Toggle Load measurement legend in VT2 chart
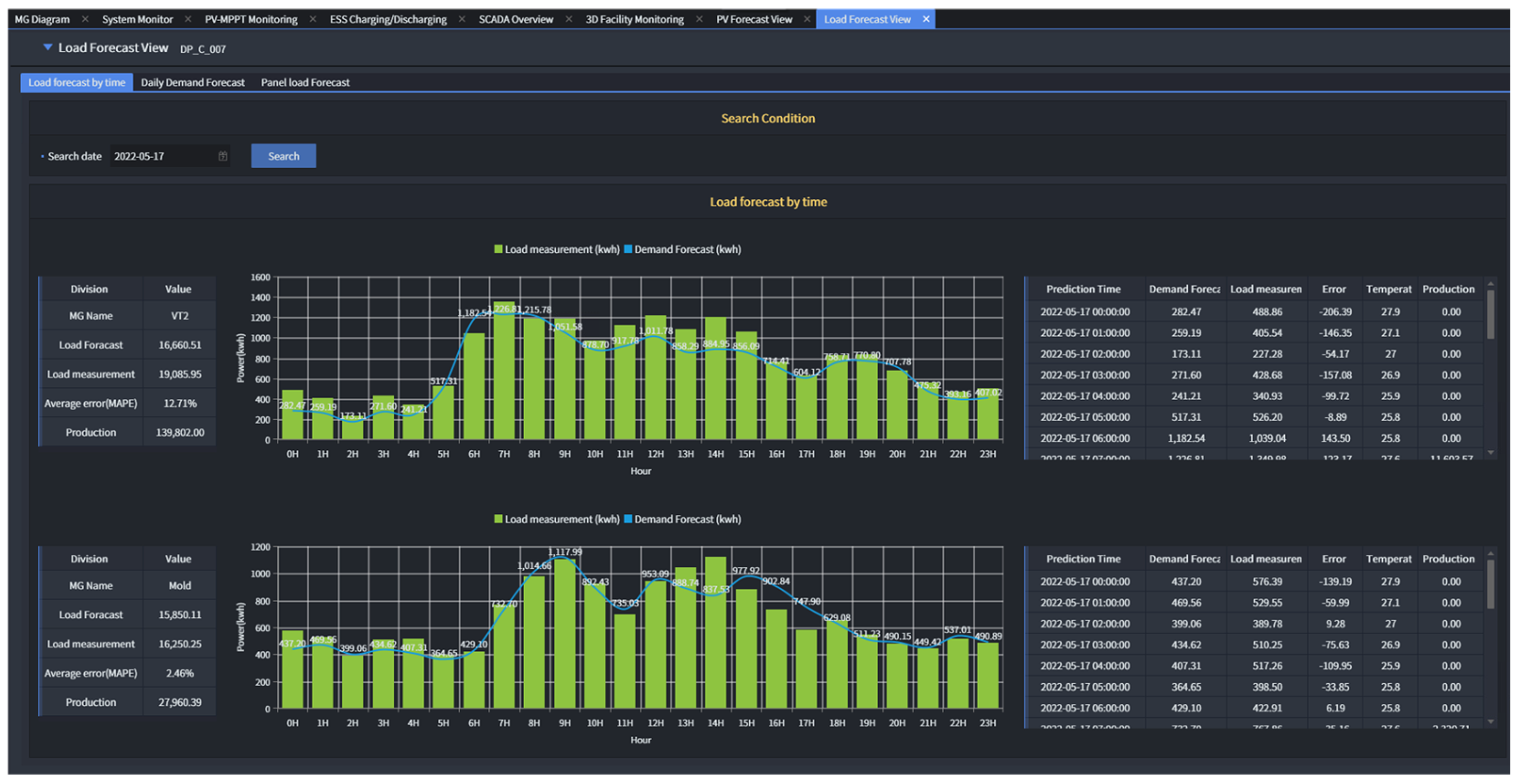Image resolution: width=1516 pixels, height=784 pixels. point(498,249)
